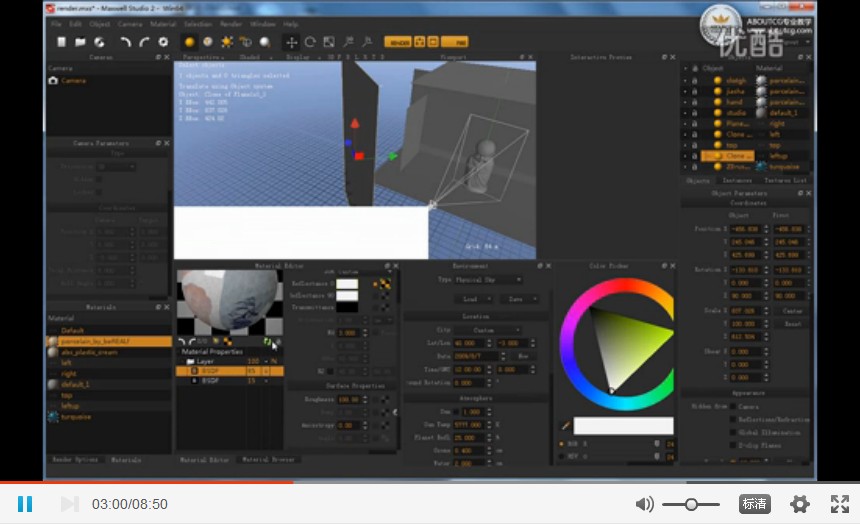Click the orange FIRE button
Screen dimensions: 860x524
455,42
